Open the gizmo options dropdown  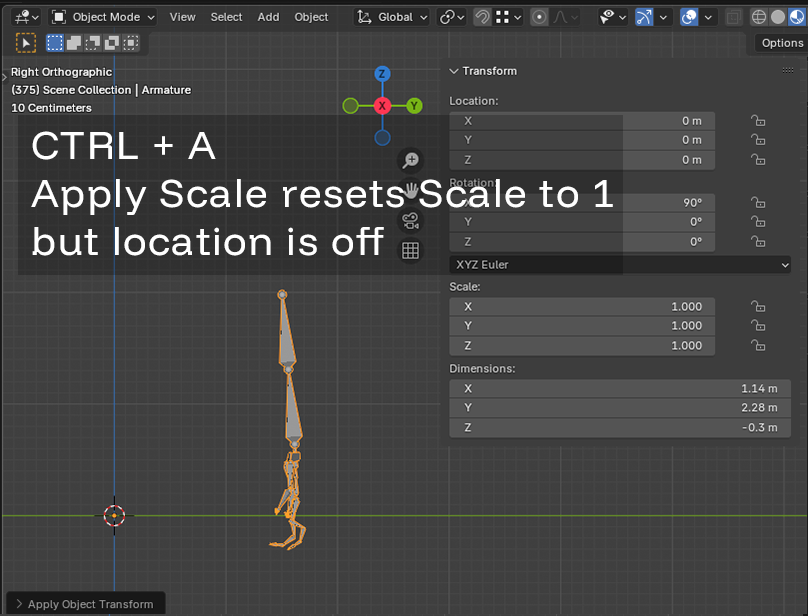click(663, 18)
